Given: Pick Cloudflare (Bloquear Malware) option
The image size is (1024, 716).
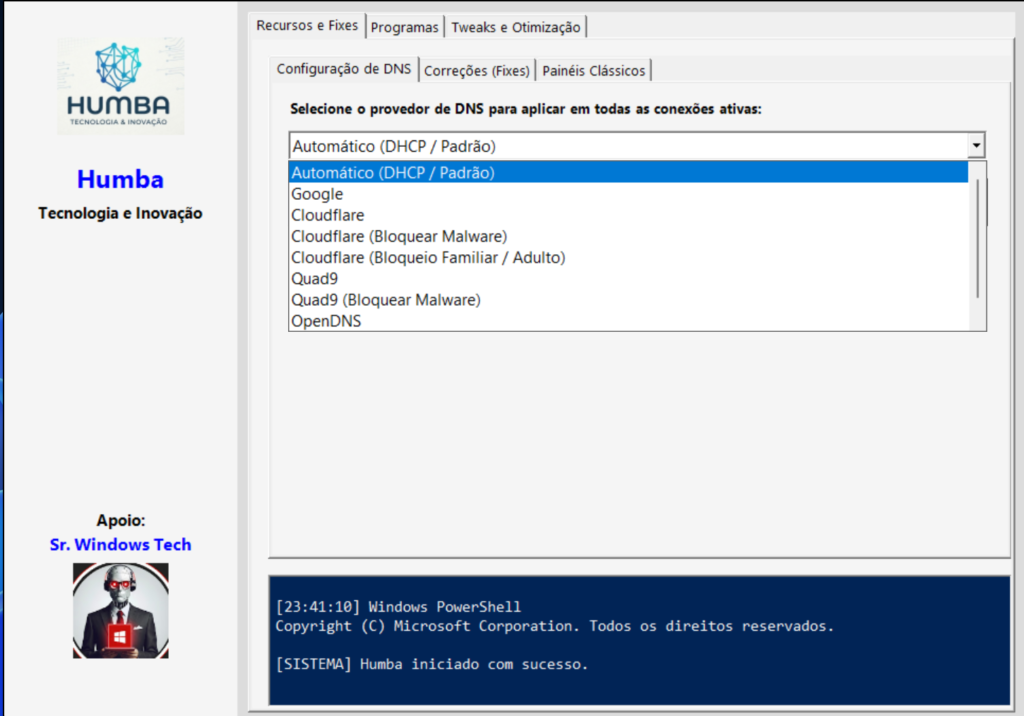Looking at the screenshot, I should 399,236.
